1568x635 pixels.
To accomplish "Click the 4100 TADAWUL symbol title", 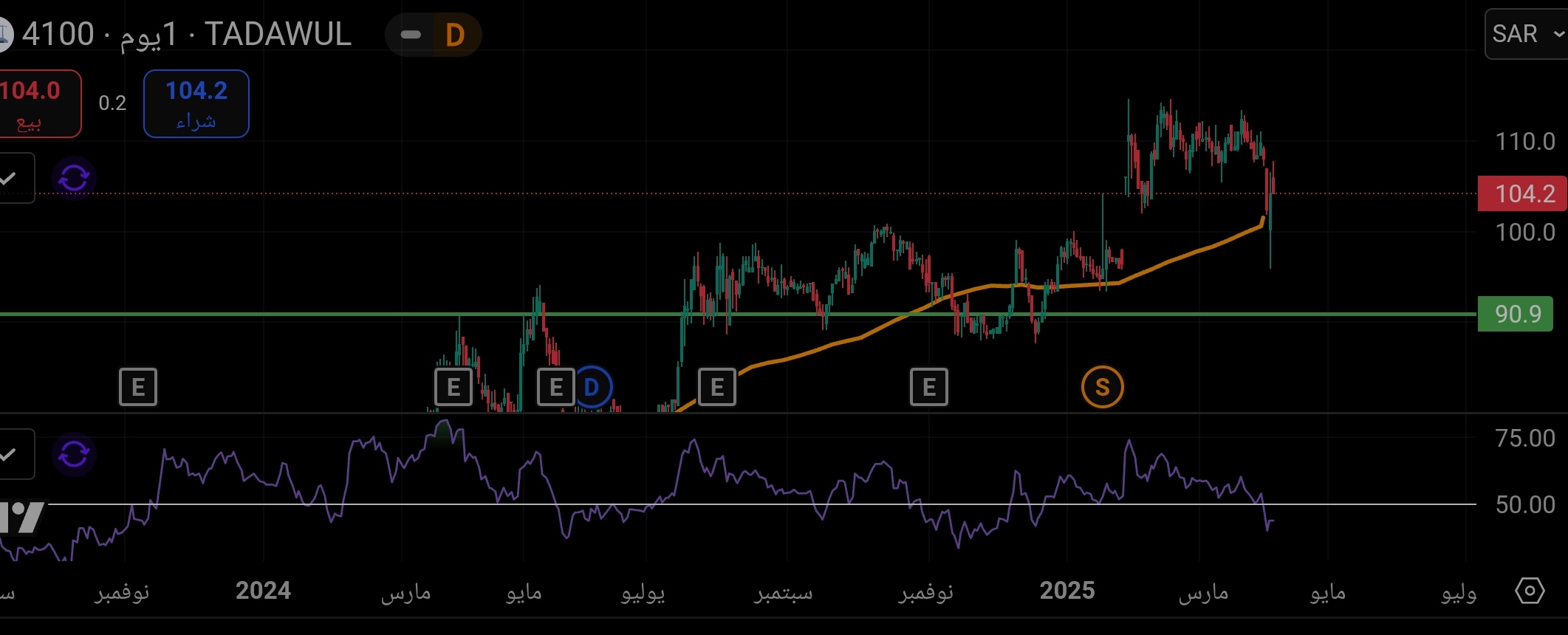I will pos(187,34).
